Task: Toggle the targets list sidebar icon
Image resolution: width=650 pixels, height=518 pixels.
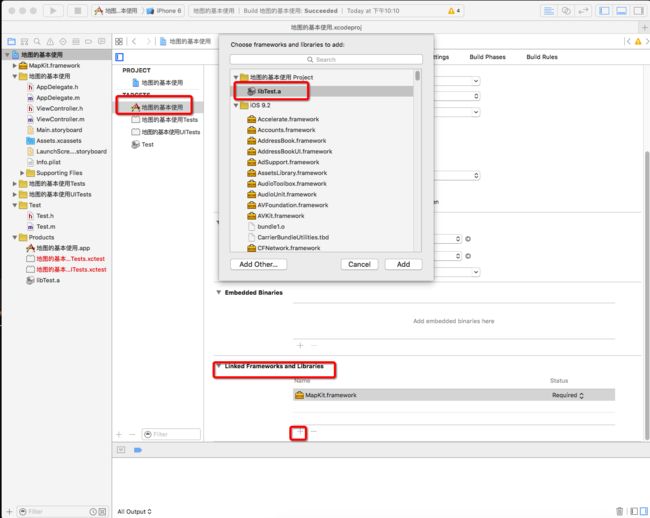Action: [x=119, y=57]
